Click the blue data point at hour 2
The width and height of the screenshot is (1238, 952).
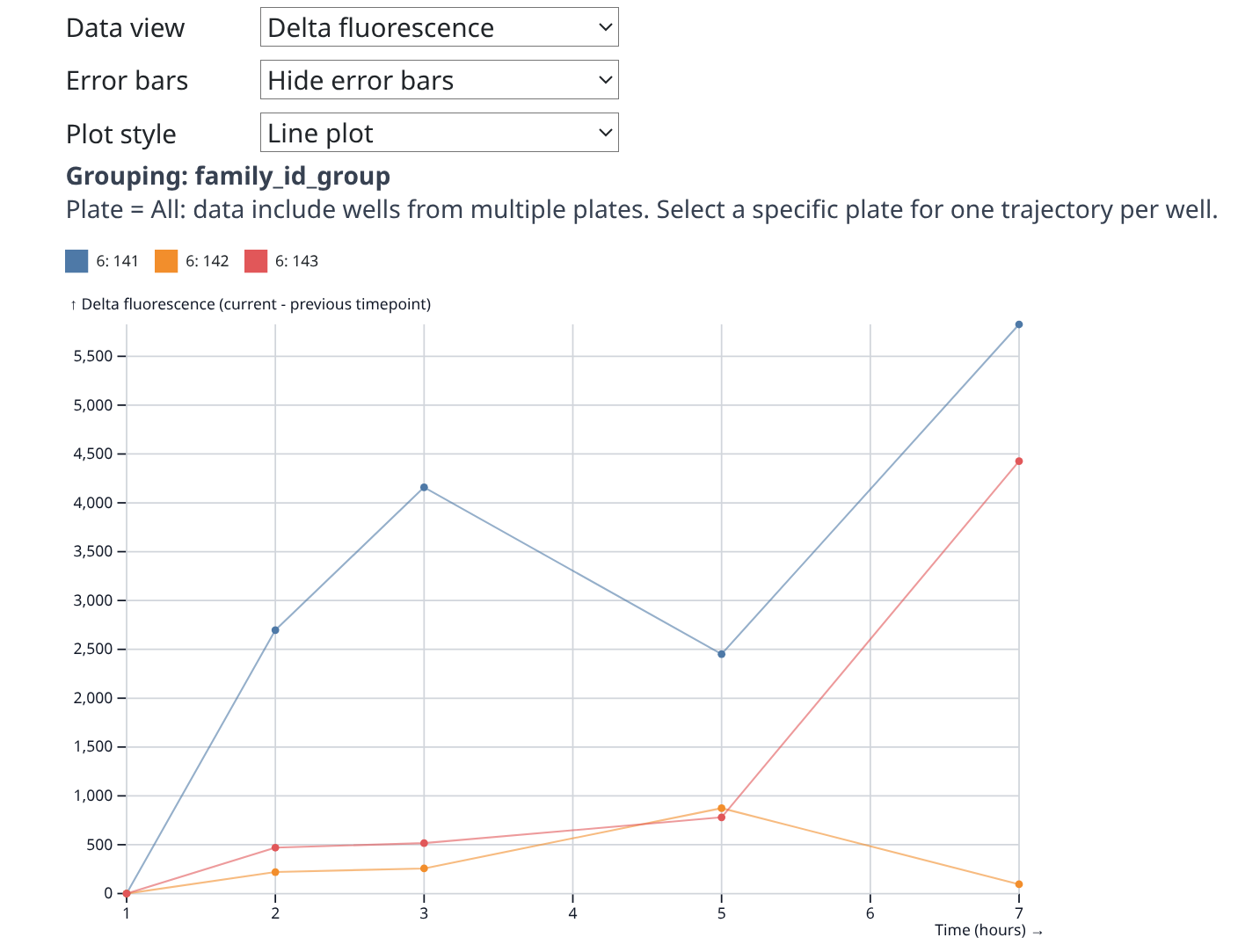point(275,630)
